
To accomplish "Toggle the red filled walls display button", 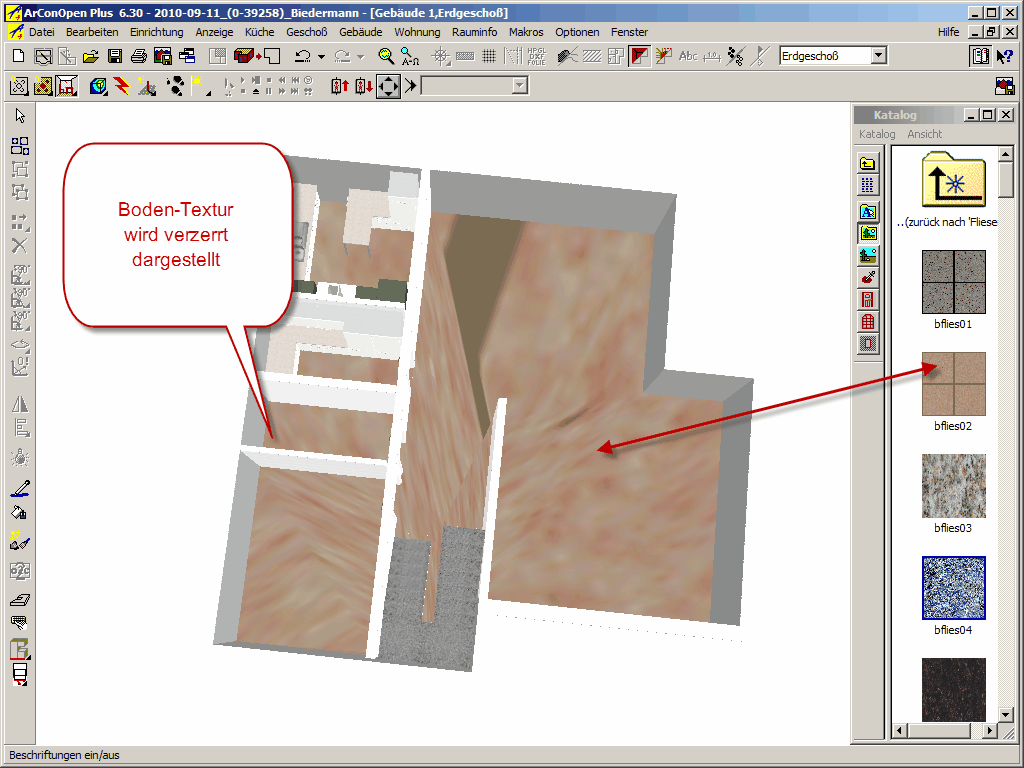I will click(639, 56).
